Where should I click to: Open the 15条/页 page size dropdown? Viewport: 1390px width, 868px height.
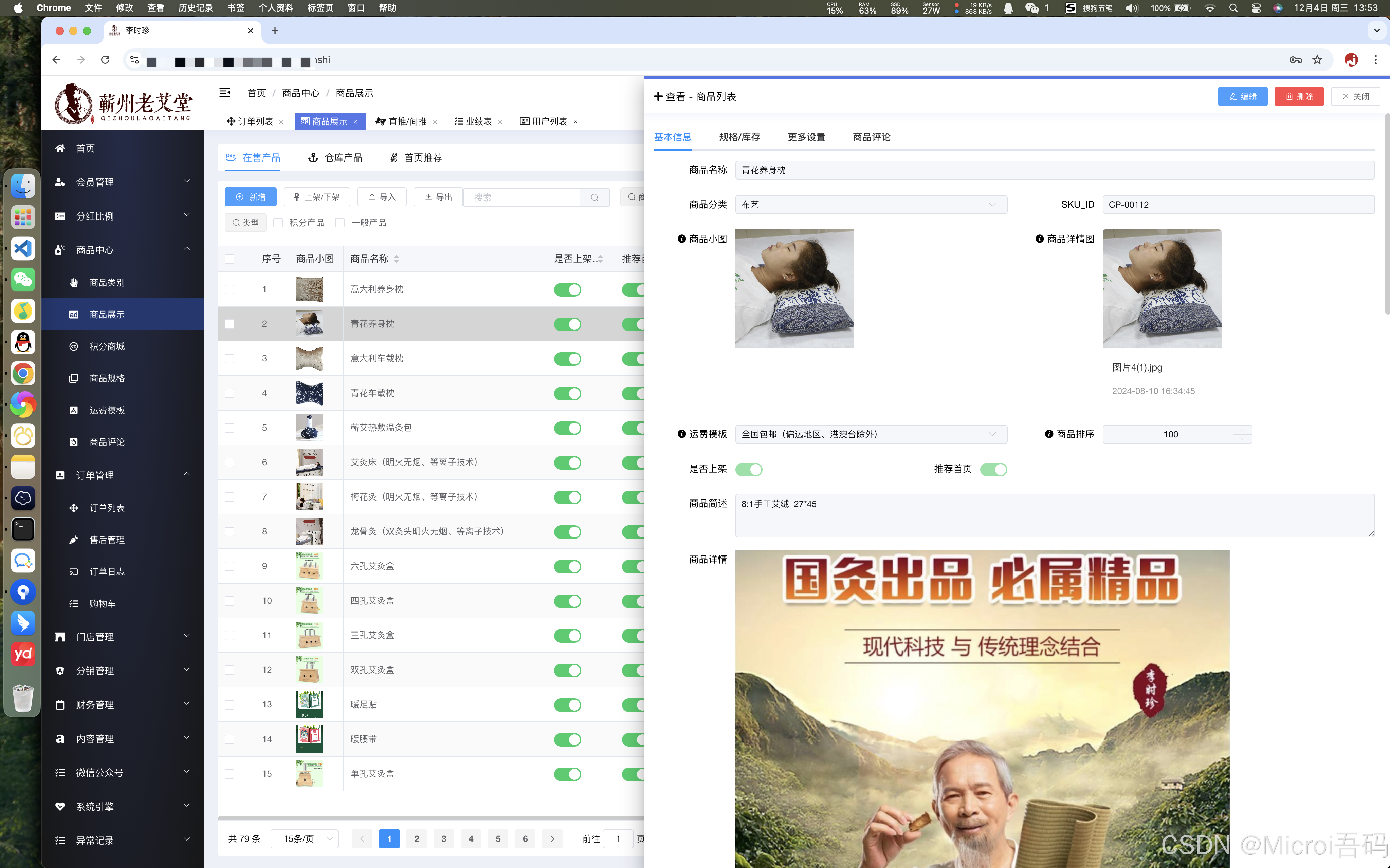305,839
